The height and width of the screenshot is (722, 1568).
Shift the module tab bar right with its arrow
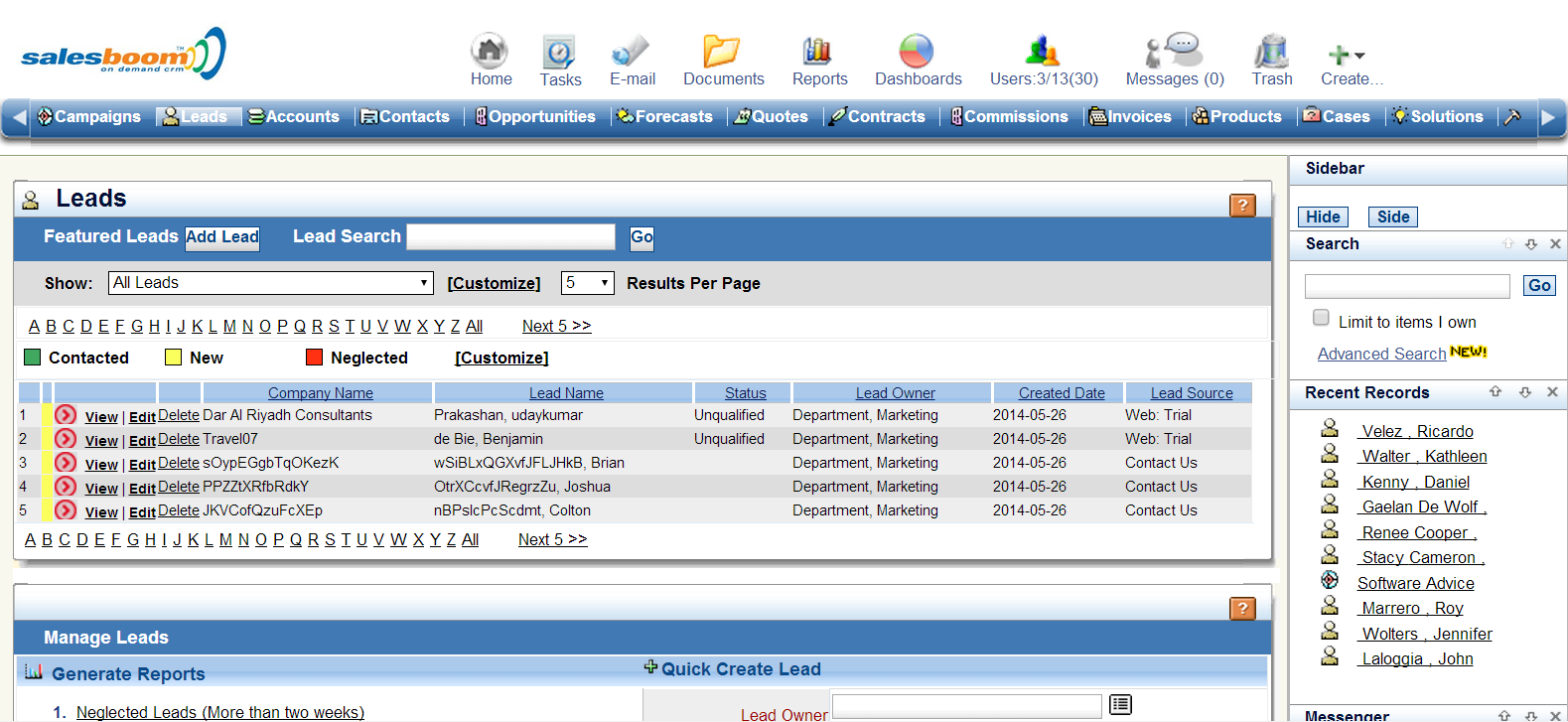point(1548,117)
